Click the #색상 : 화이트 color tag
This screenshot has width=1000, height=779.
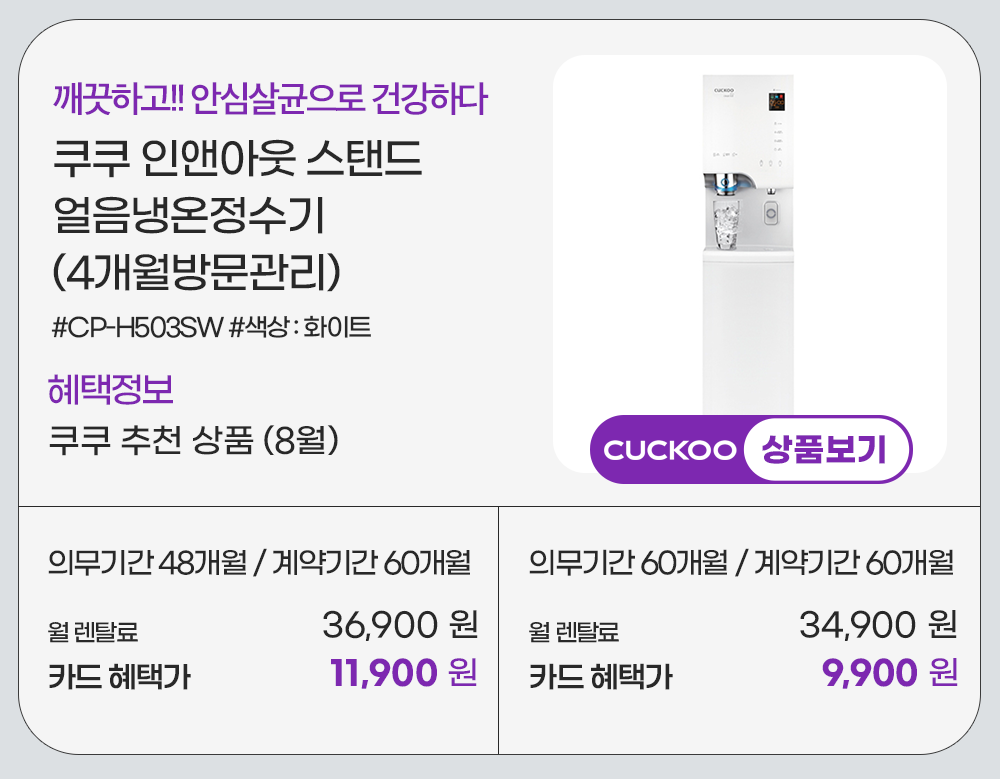pos(300,327)
